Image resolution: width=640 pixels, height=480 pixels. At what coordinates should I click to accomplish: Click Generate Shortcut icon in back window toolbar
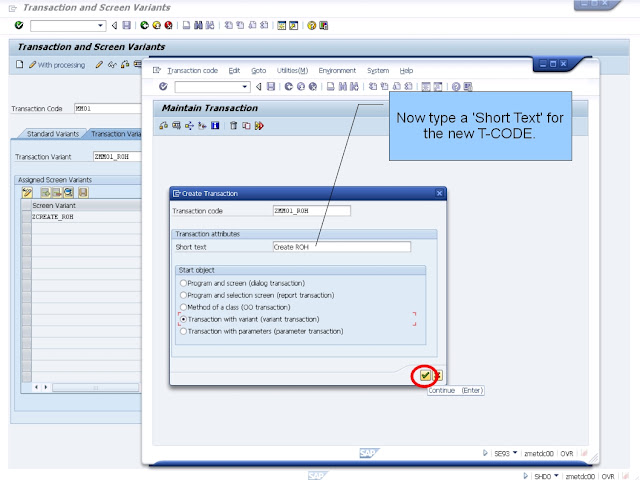tap(293, 25)
